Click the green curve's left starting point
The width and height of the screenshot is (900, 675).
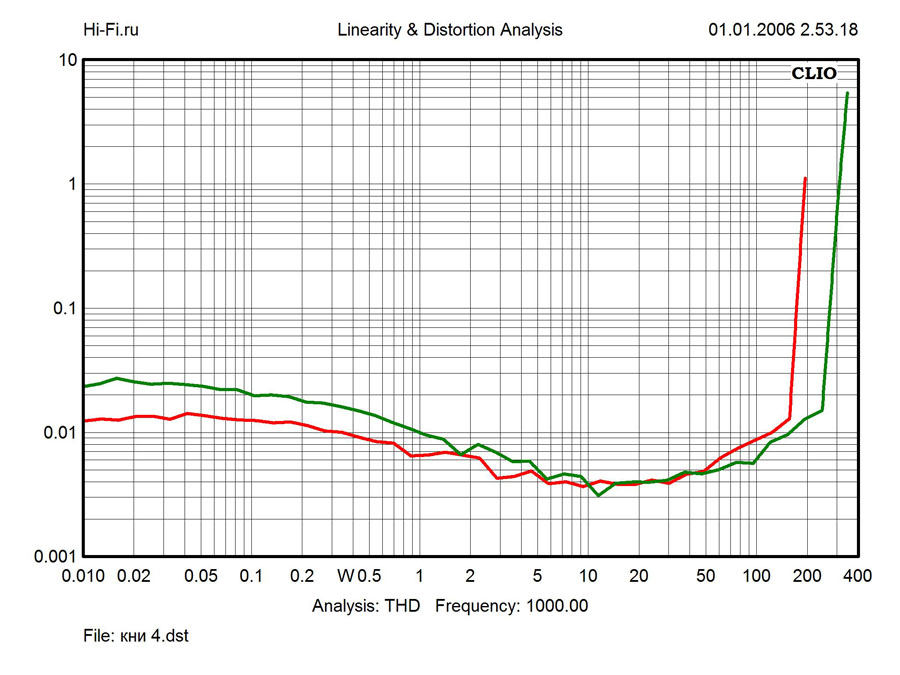85,386
